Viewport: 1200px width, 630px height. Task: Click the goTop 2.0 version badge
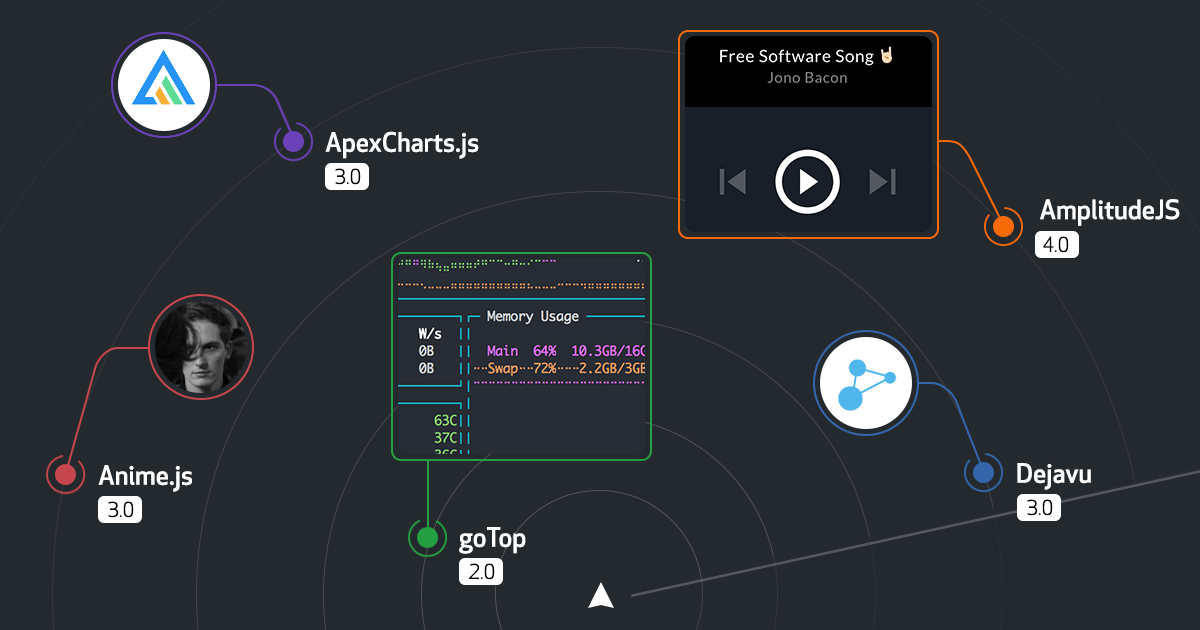click(x=481, y=571)
